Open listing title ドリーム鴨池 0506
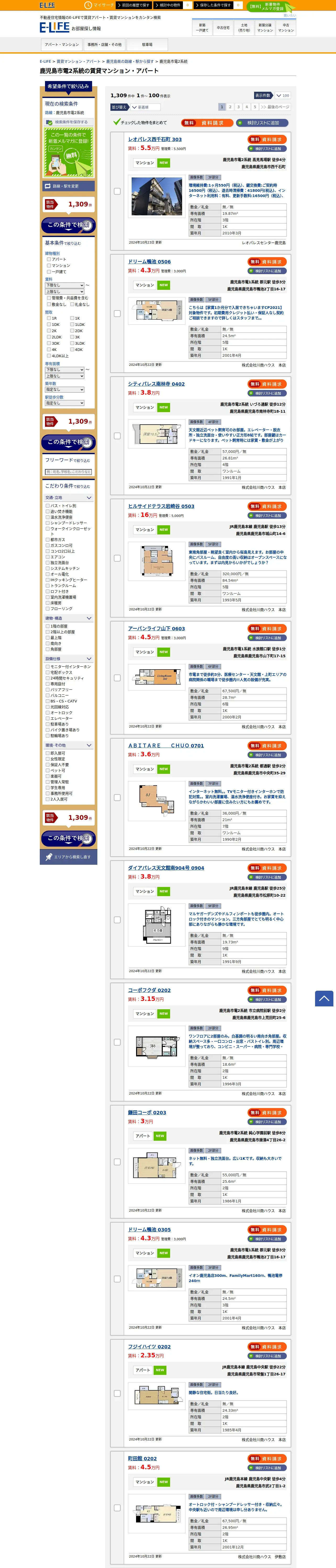Image resolution: width=336 pixels, height=1568 pixels. click(149, 262)
